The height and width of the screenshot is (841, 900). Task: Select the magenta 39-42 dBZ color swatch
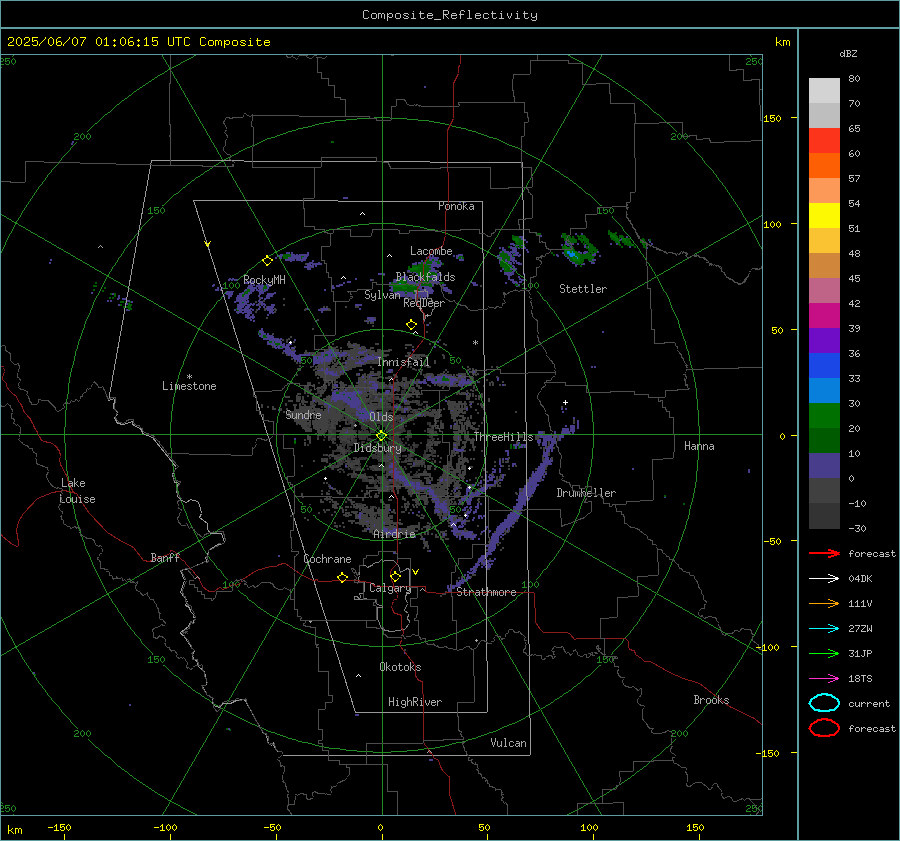824,316
